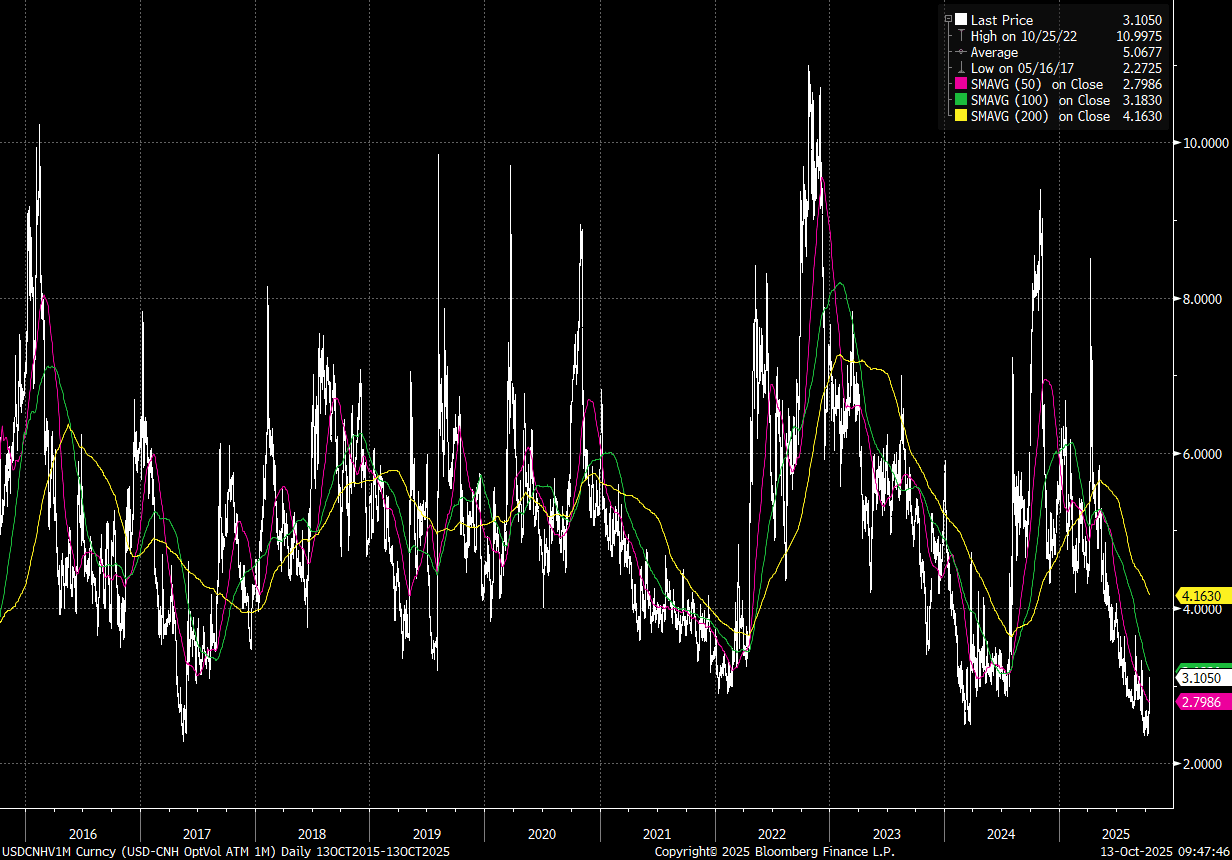Click the Average marker icon in legend
The image size is (1232, 860).
961,52
